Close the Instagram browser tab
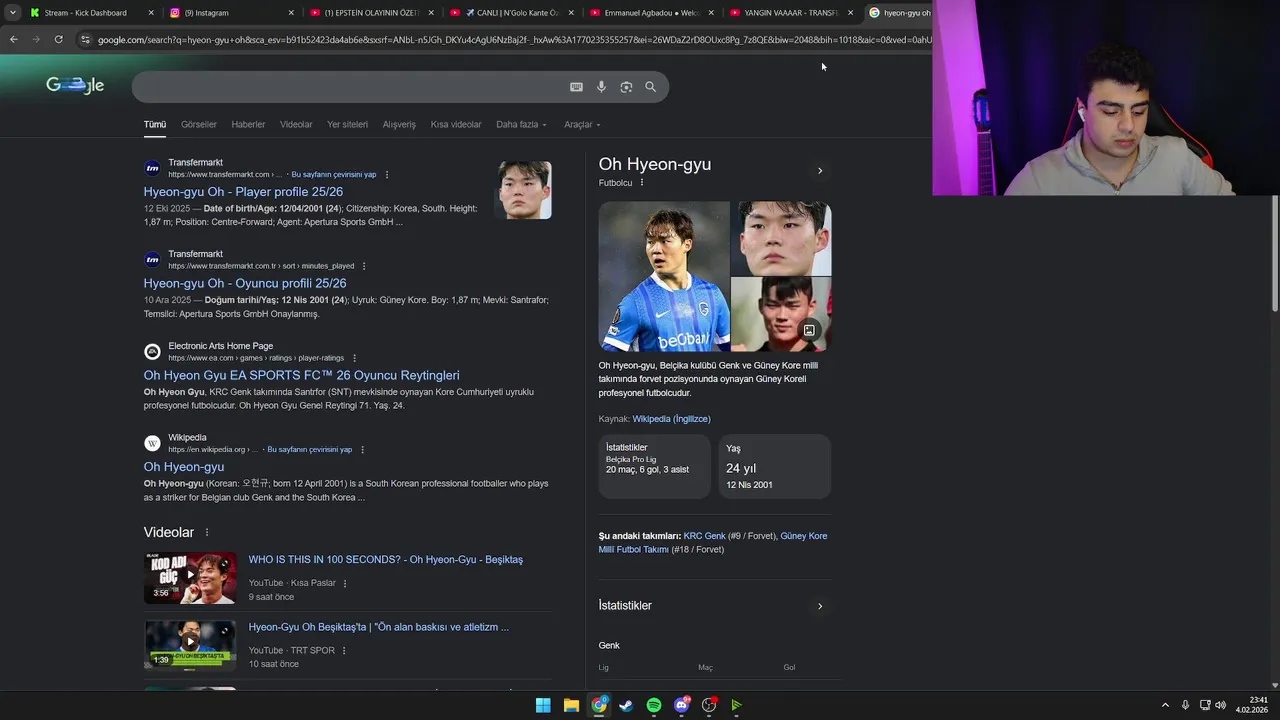The height and width of the screenshot is (720, 1280). click(291, 13)
